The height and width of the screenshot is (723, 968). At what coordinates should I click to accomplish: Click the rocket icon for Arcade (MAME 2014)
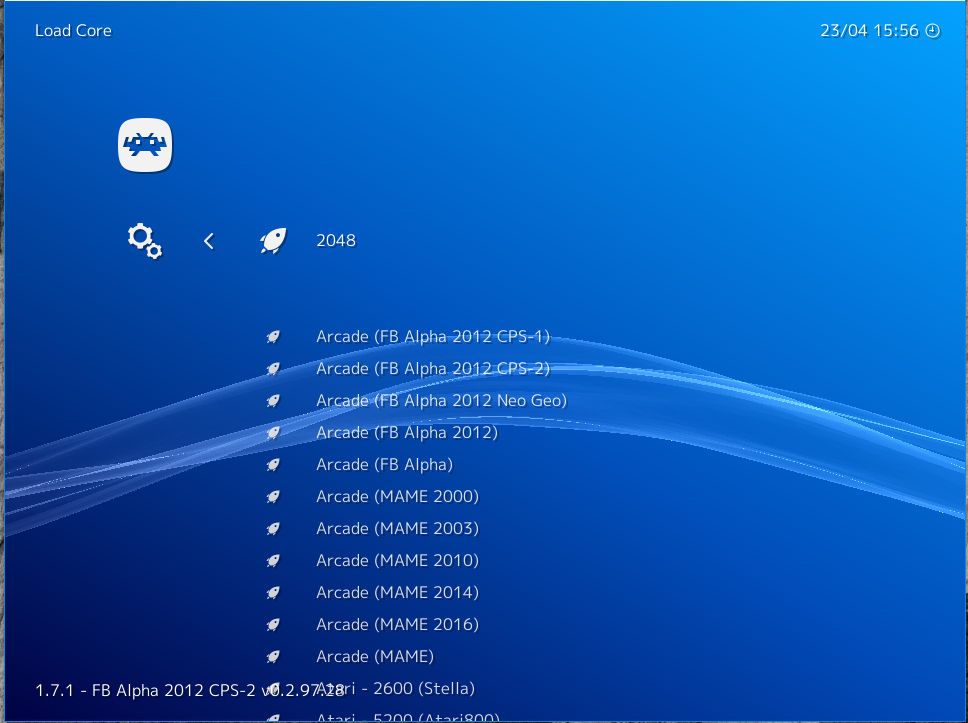[273, 593]
